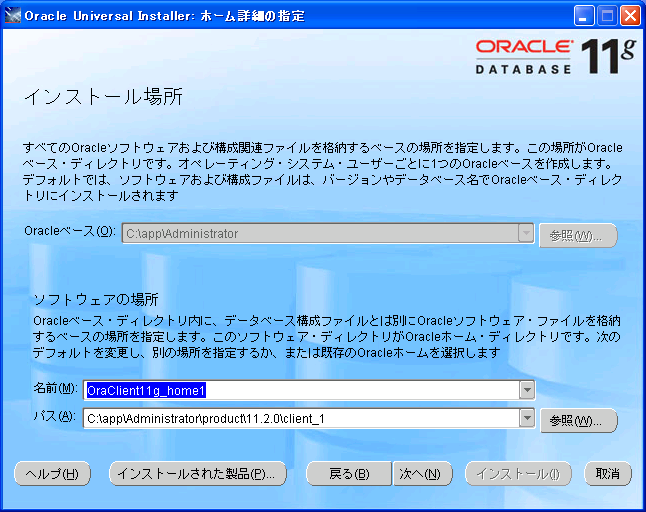Expand the パス dropdown list arrow
This screenshot has width=646, height=512.
click(x=526, y=418)
